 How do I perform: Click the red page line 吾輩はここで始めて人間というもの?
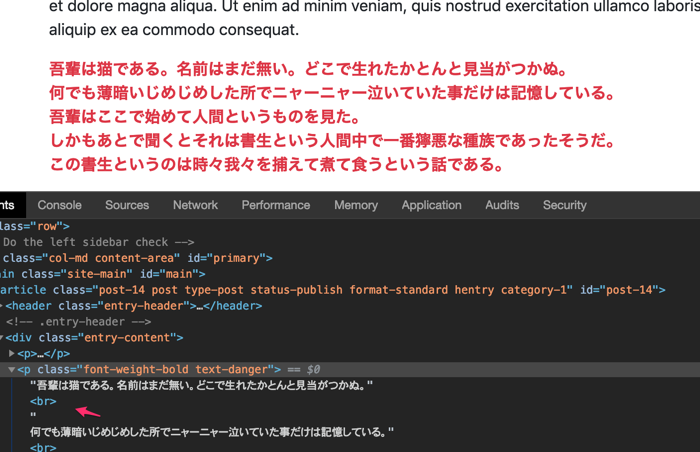click(x=205, y=117)
